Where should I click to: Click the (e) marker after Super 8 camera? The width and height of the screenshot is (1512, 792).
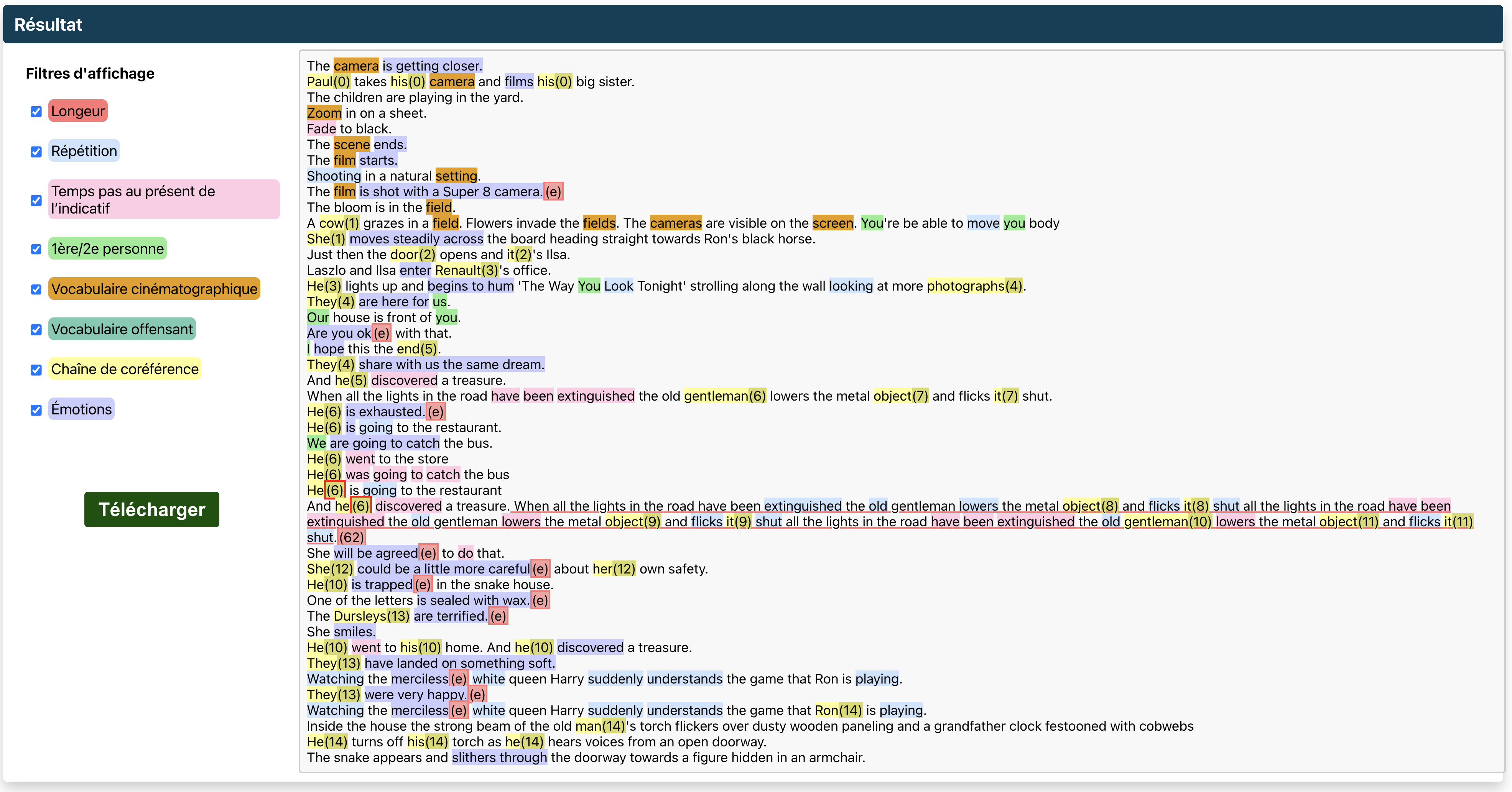pyautogui.click(x=553, y=192)
